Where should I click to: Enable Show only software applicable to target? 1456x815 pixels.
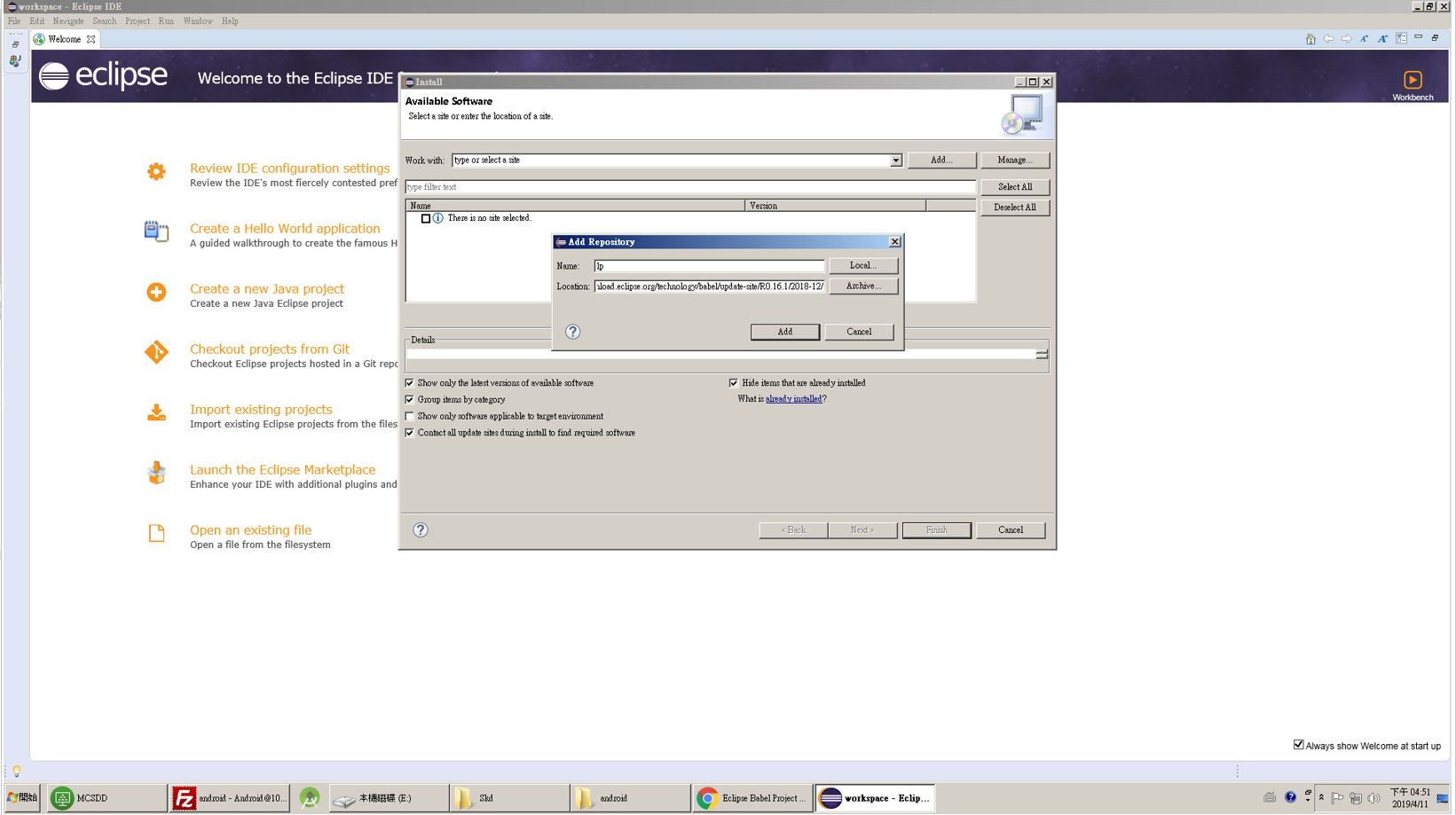(x=410, y=416)
